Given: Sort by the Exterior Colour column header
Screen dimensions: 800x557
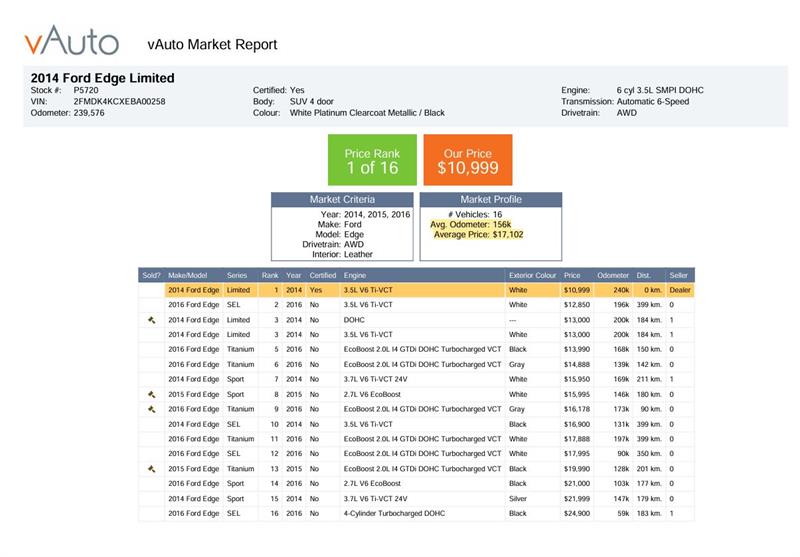Looking at the screenshot, I should [x=532, y=275].
